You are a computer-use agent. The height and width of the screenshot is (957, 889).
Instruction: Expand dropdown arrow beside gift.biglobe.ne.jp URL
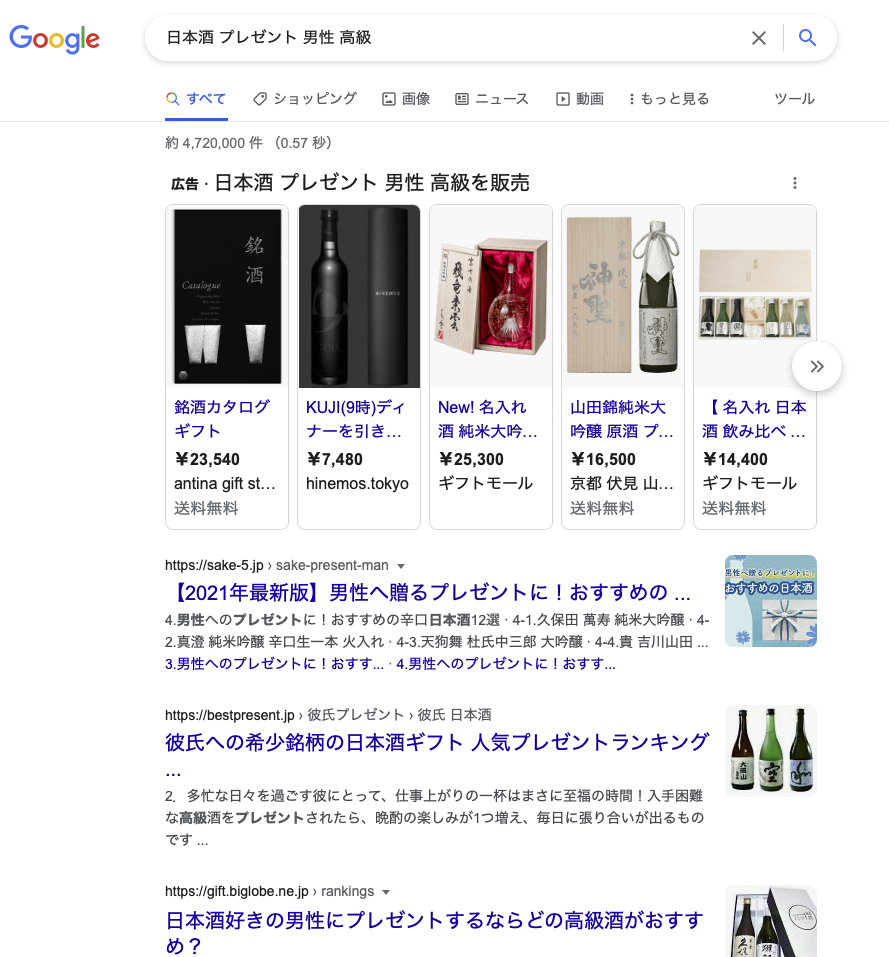pos(386,892)
